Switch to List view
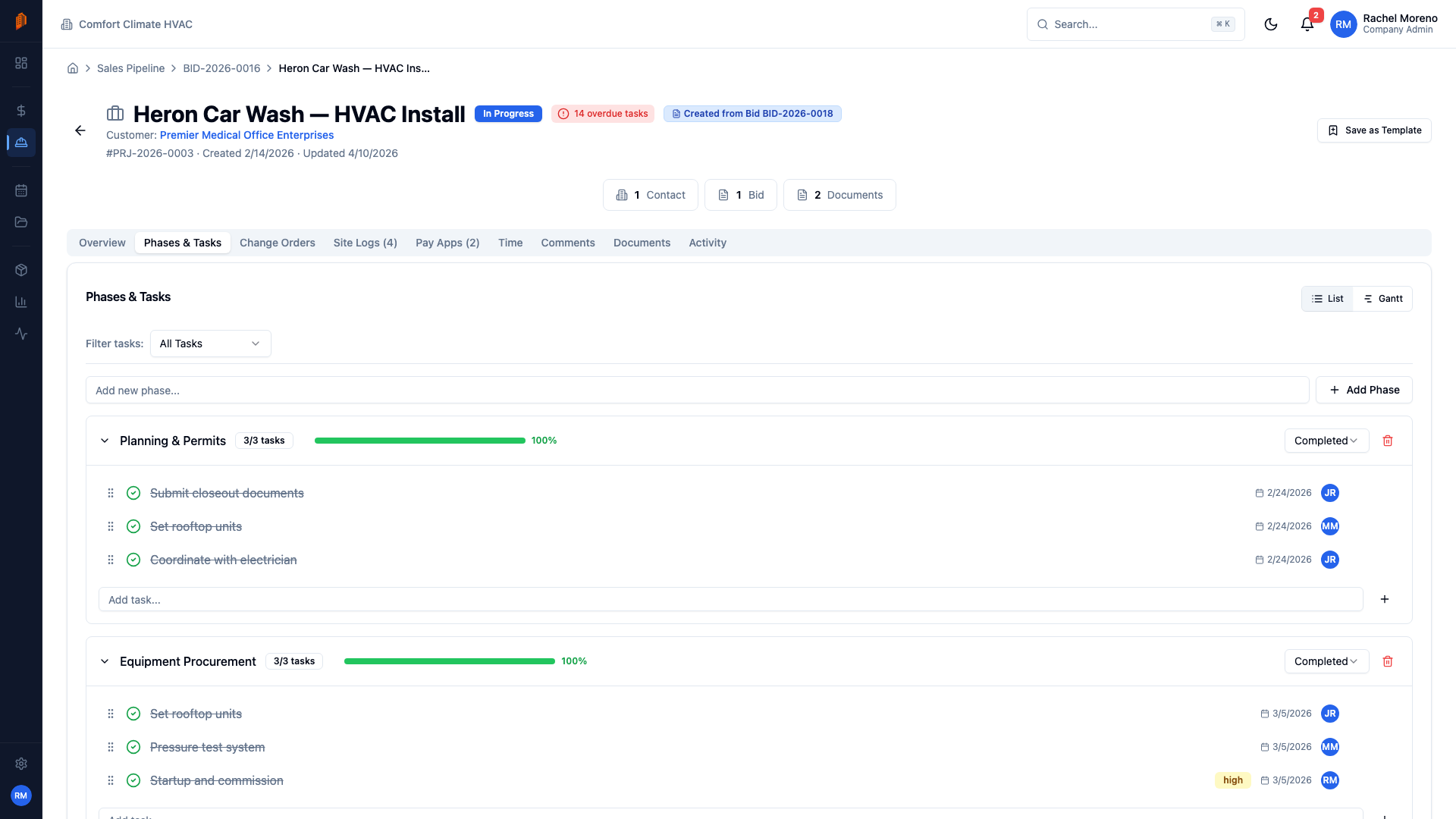Viewport: 1456px width, 819px height. [1327, 299]
